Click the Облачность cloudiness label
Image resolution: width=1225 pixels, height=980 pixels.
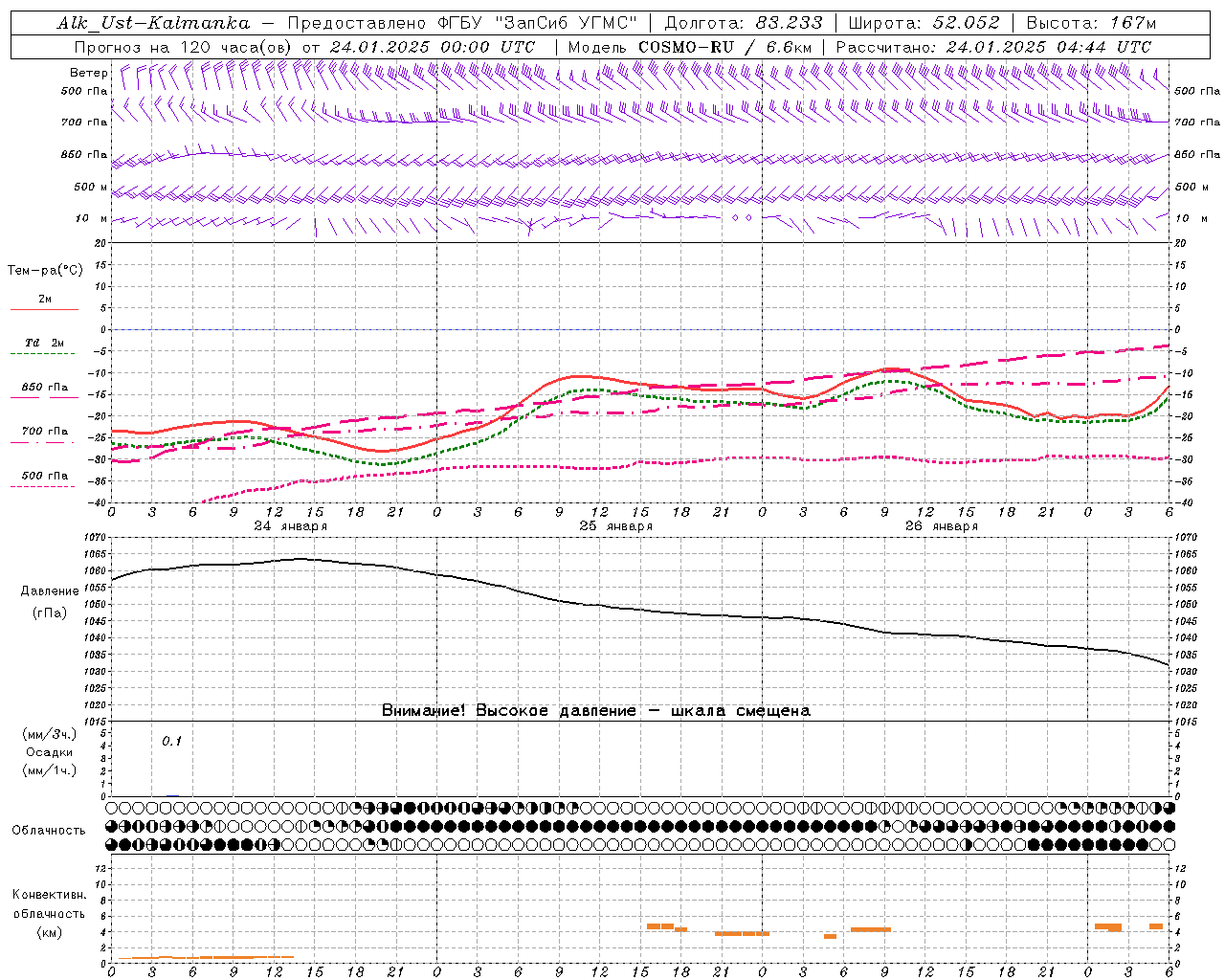pos(49,830)
